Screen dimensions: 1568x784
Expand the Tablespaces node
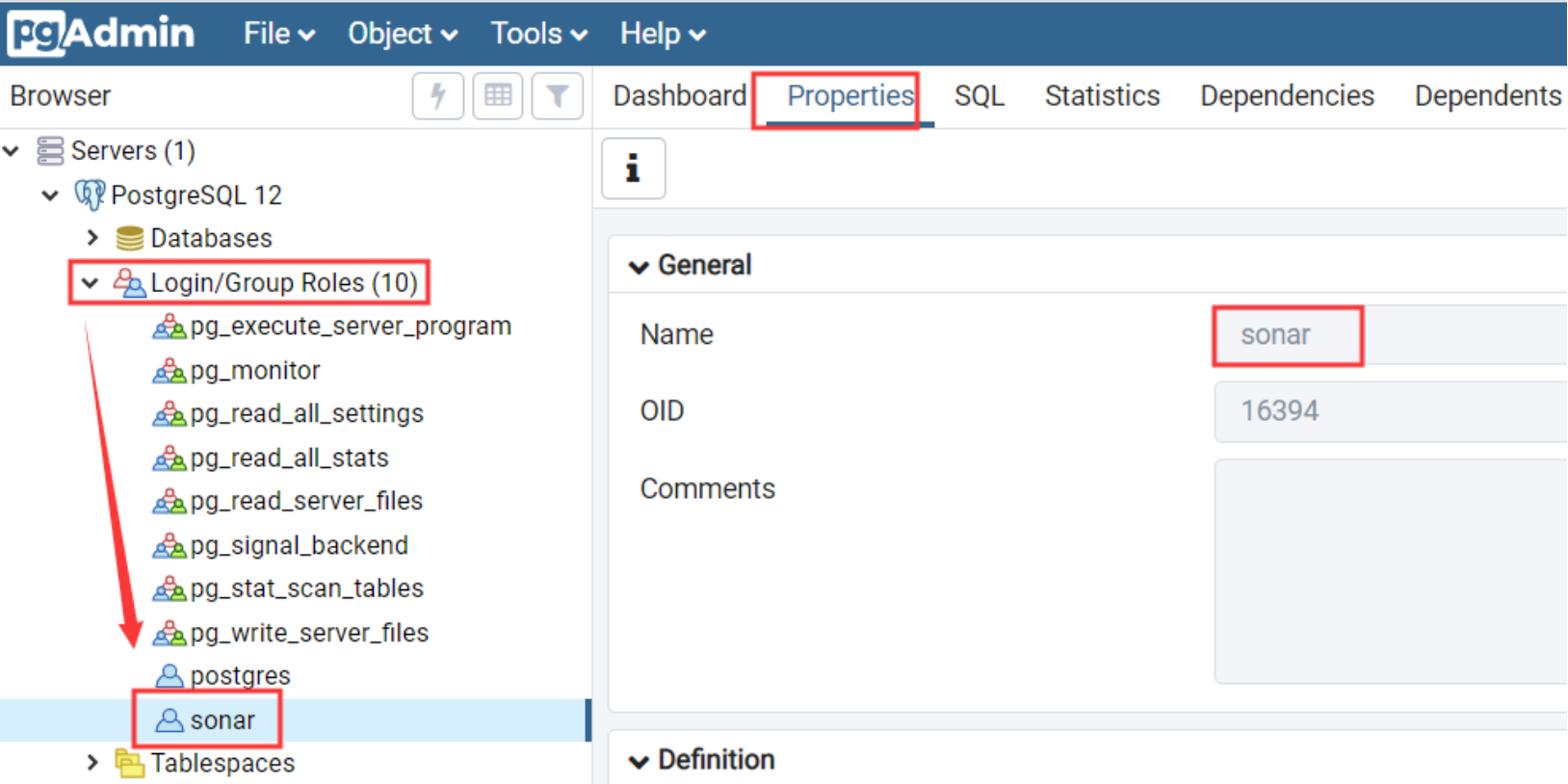(92, 763)
